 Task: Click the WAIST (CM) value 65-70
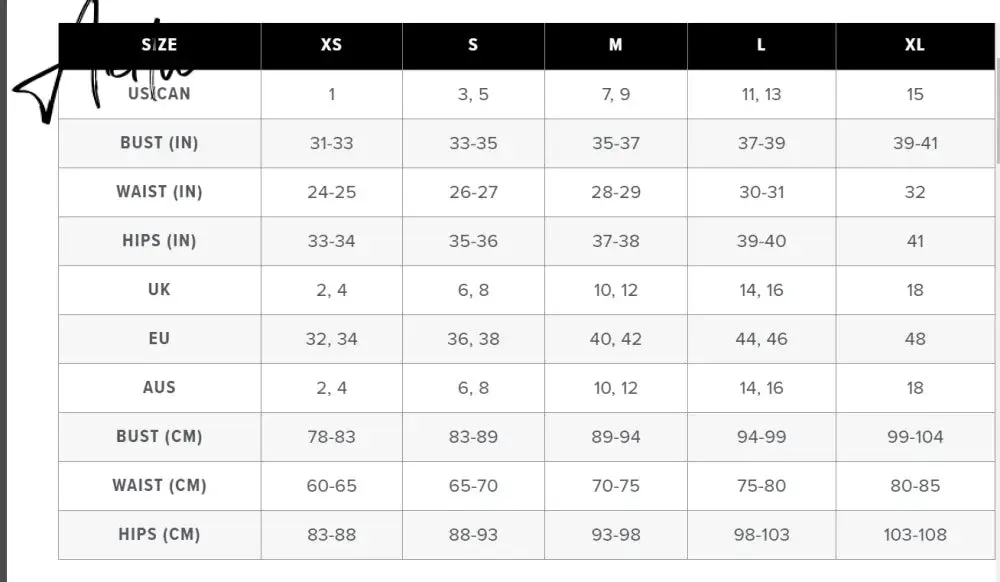tap(473, 486)
